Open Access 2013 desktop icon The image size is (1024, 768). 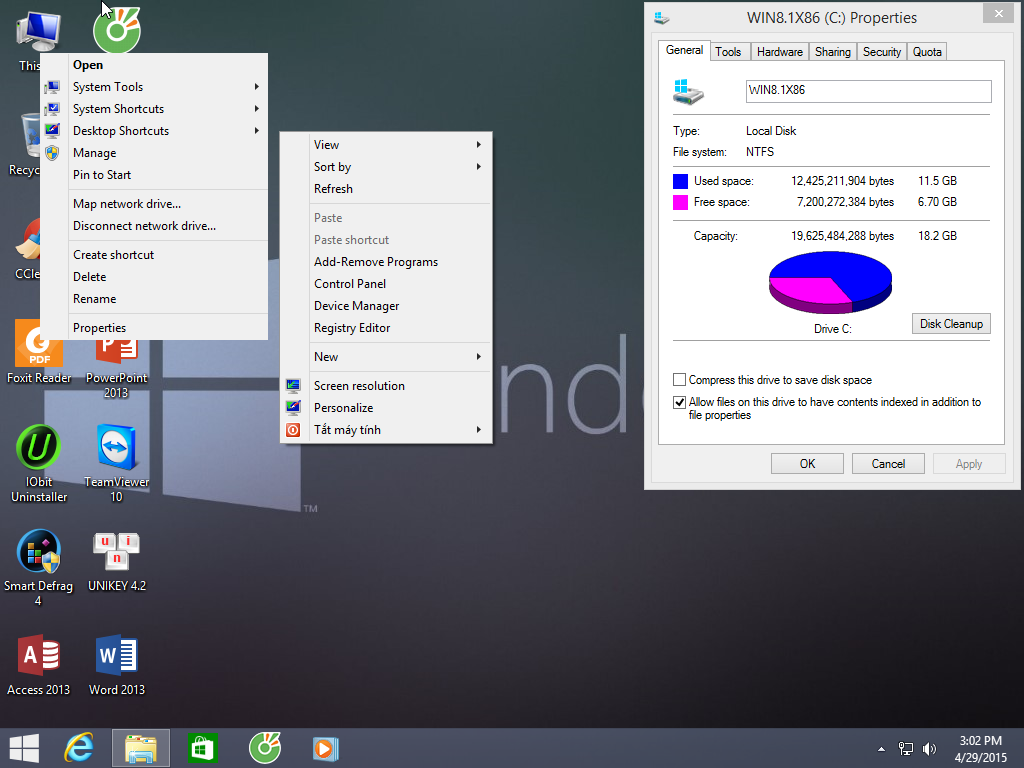pyautogui.click(x=39, y=657)
